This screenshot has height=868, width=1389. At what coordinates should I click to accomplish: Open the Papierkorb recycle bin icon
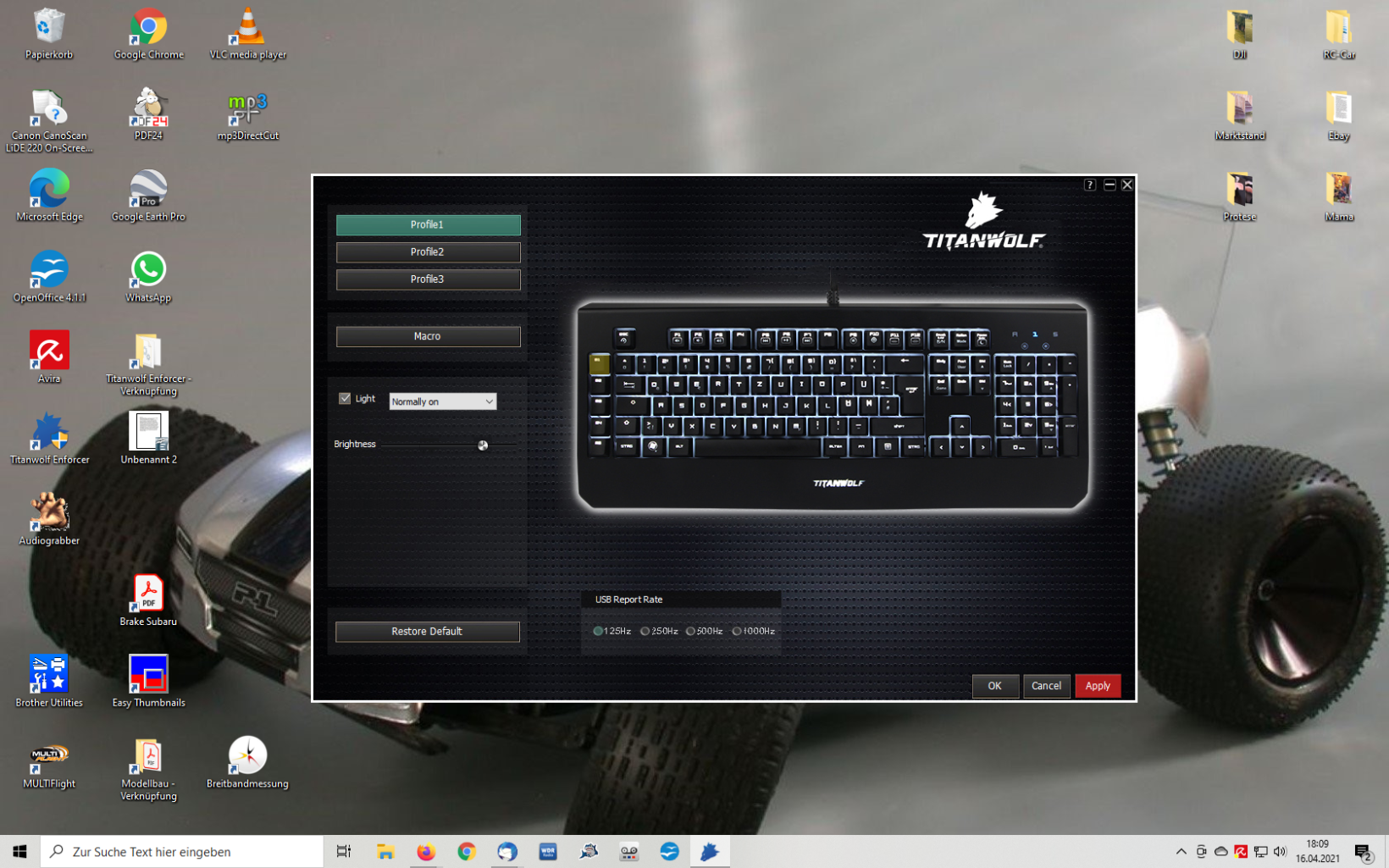[49, 34]
